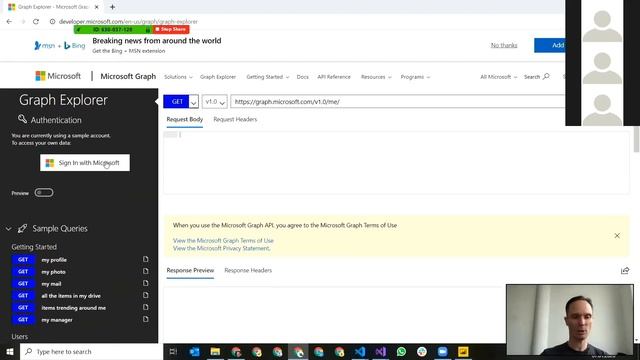Switch to Request Headers tab

click(x=235, y=119)
